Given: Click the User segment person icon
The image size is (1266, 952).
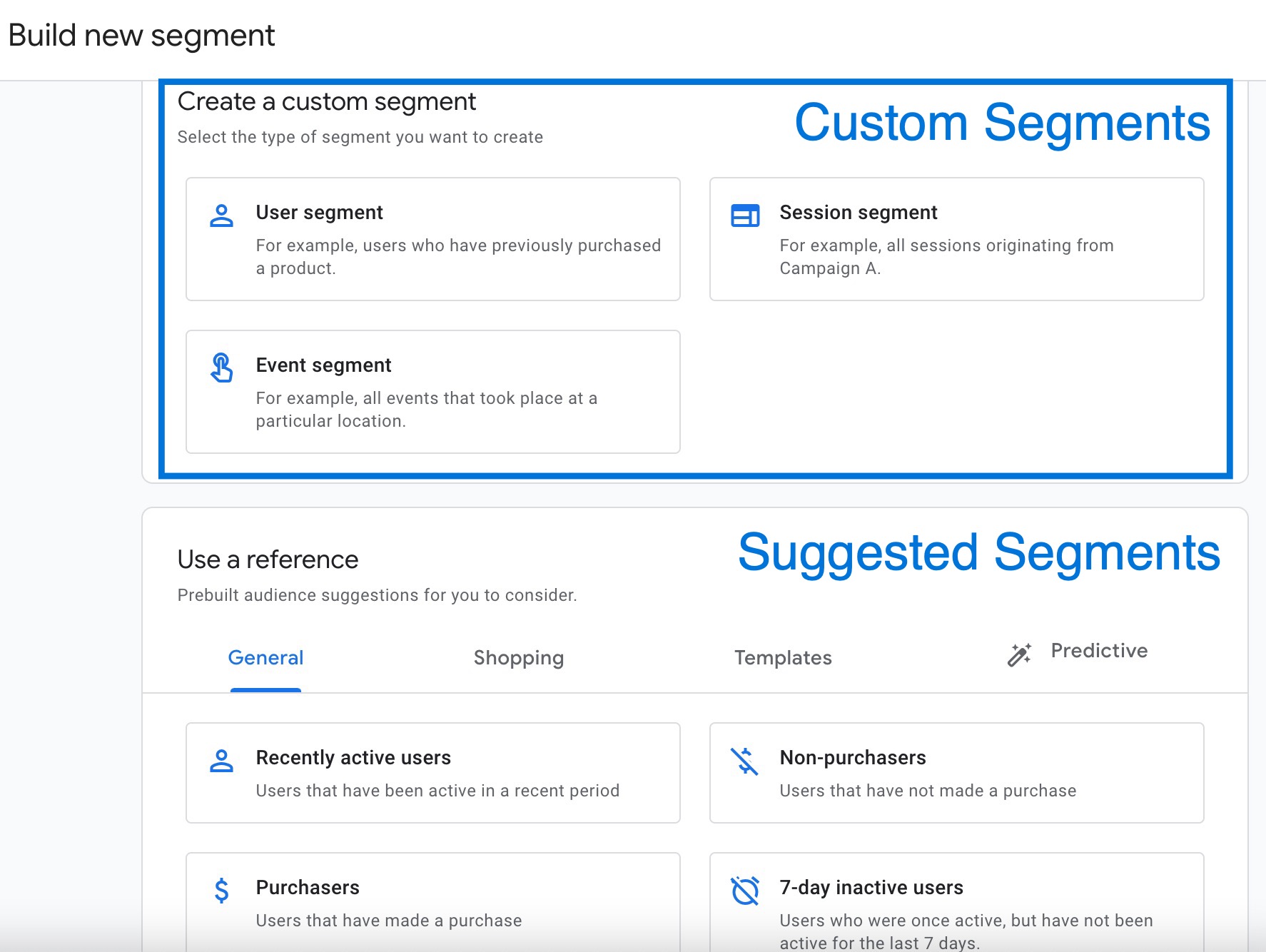Looking at the screenshot, I should [x=221, y=216].
